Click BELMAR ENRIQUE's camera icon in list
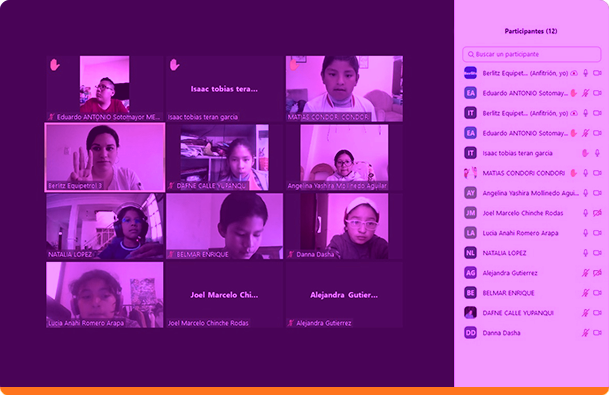 (597, 293)
